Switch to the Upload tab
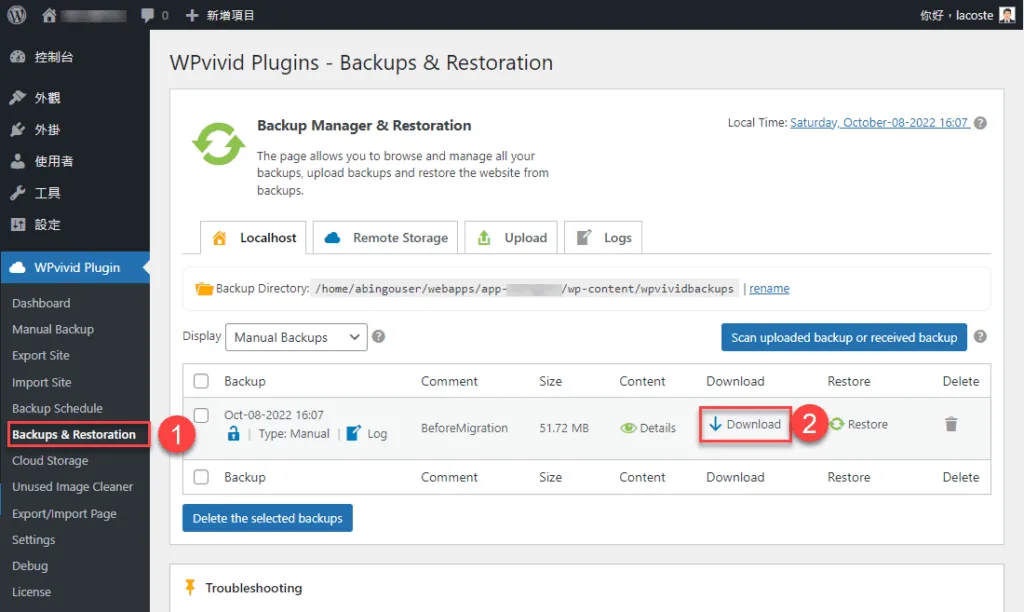1024x612 pixels. (511, 238)
